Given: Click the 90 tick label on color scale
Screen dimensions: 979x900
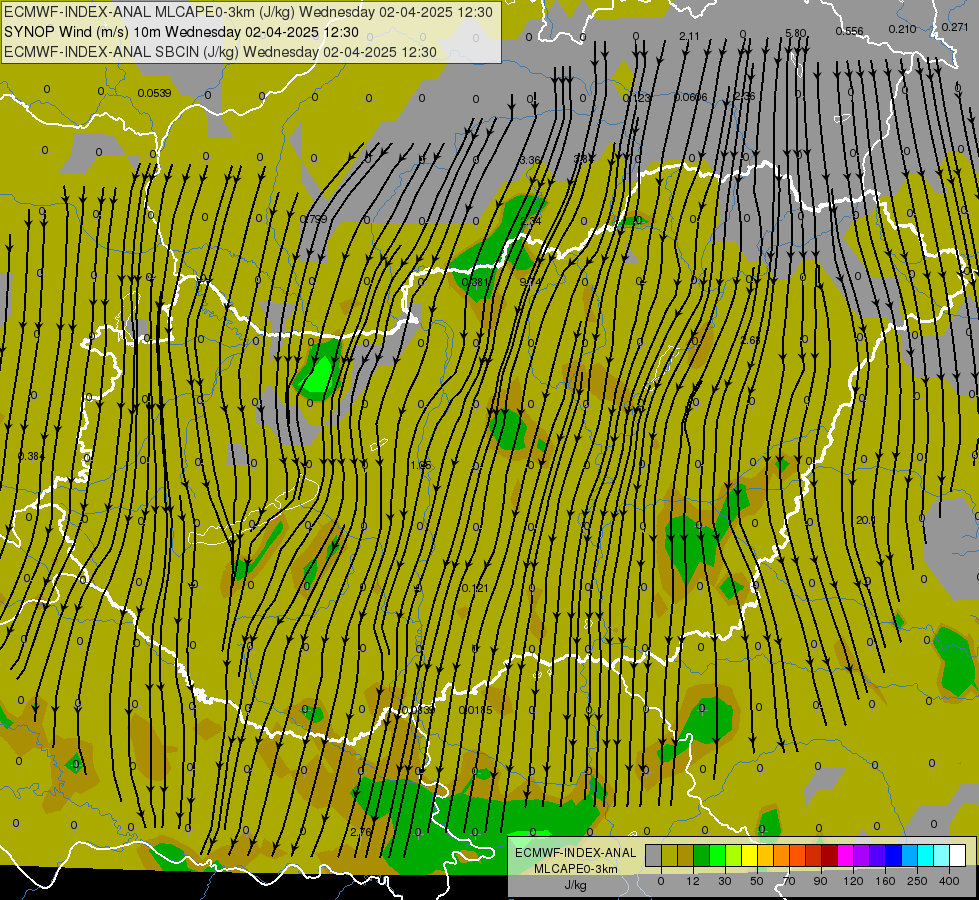Looking at the screenshot, I should (820, 881).
